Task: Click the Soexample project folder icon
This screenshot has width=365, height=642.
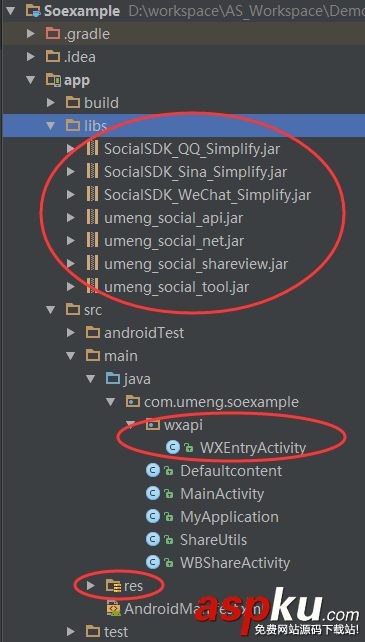Action: (33, 11)
